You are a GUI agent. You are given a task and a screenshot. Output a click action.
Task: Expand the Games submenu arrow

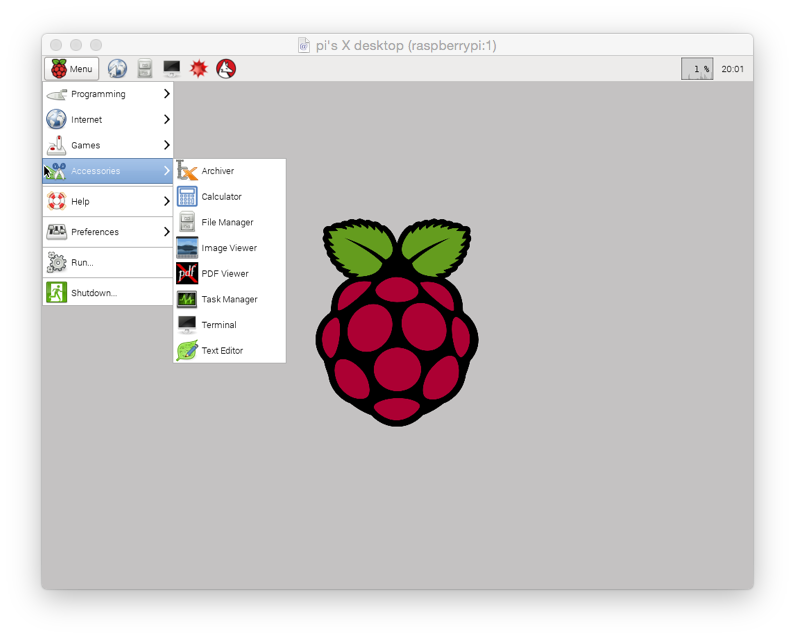pyautogui.click(x=166, y=145)
